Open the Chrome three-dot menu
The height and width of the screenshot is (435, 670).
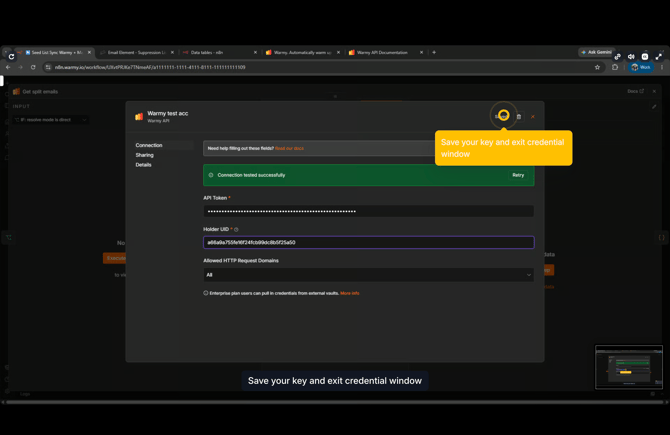coord(662,67)
